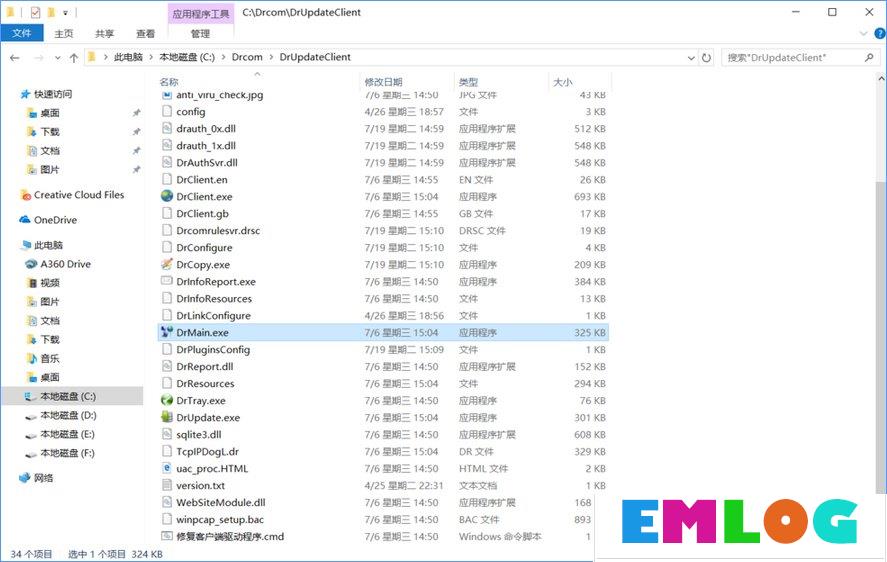
Task: Sort by 名称 column header
Action: pyautogui.click(x=169, y=82)
